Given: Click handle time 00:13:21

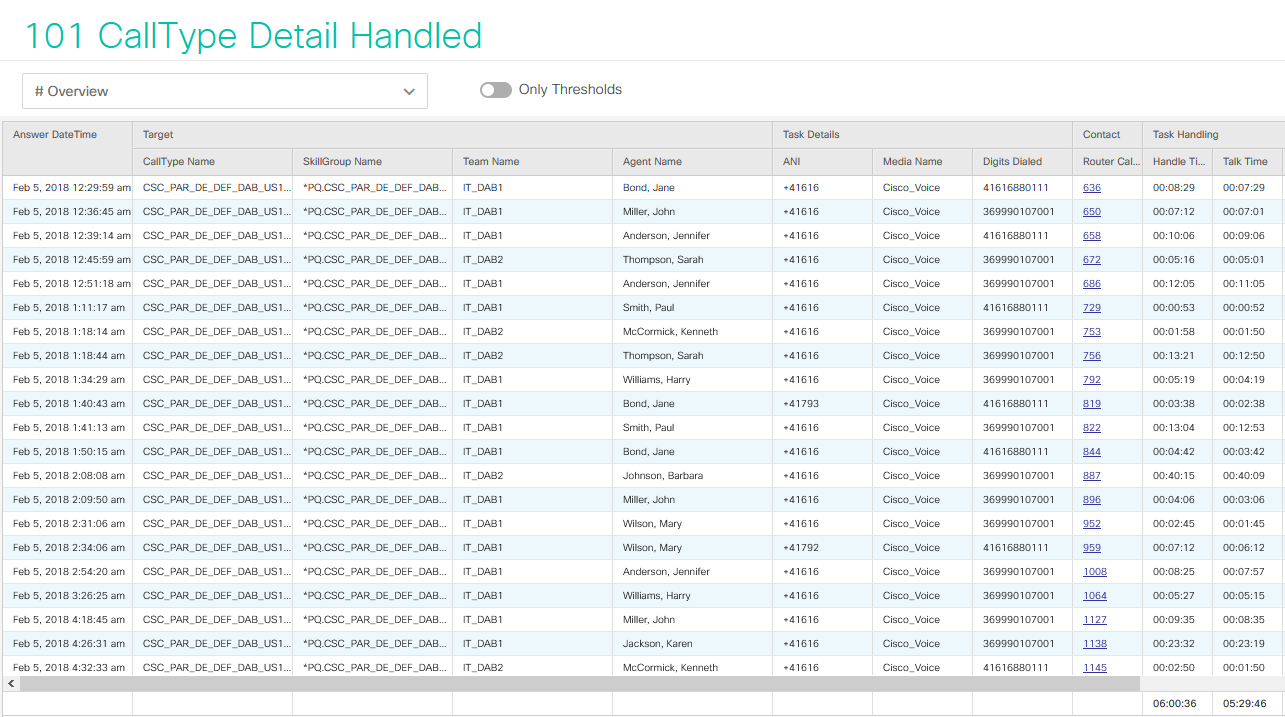Looking at the screenshot, I should coord(1174,356).
